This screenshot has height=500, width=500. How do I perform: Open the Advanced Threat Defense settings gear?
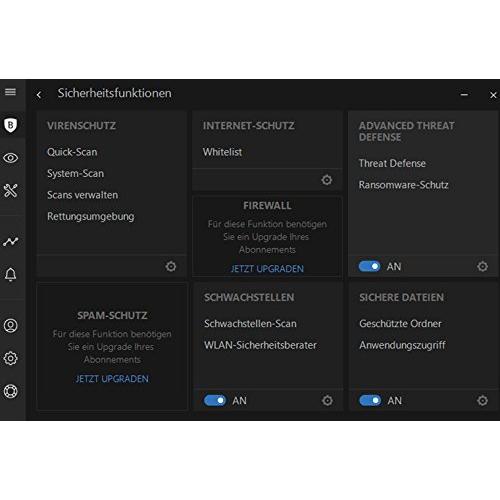(x=482, y=266)
